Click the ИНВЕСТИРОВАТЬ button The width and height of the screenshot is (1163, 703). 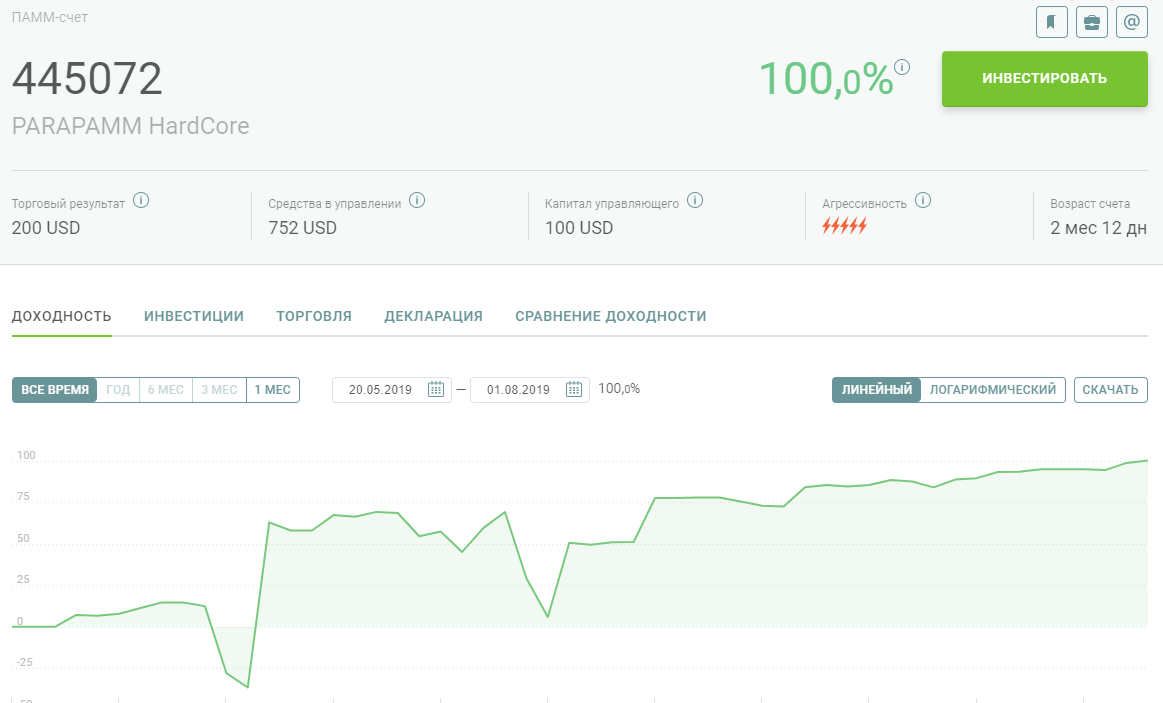pos(1044,79)
